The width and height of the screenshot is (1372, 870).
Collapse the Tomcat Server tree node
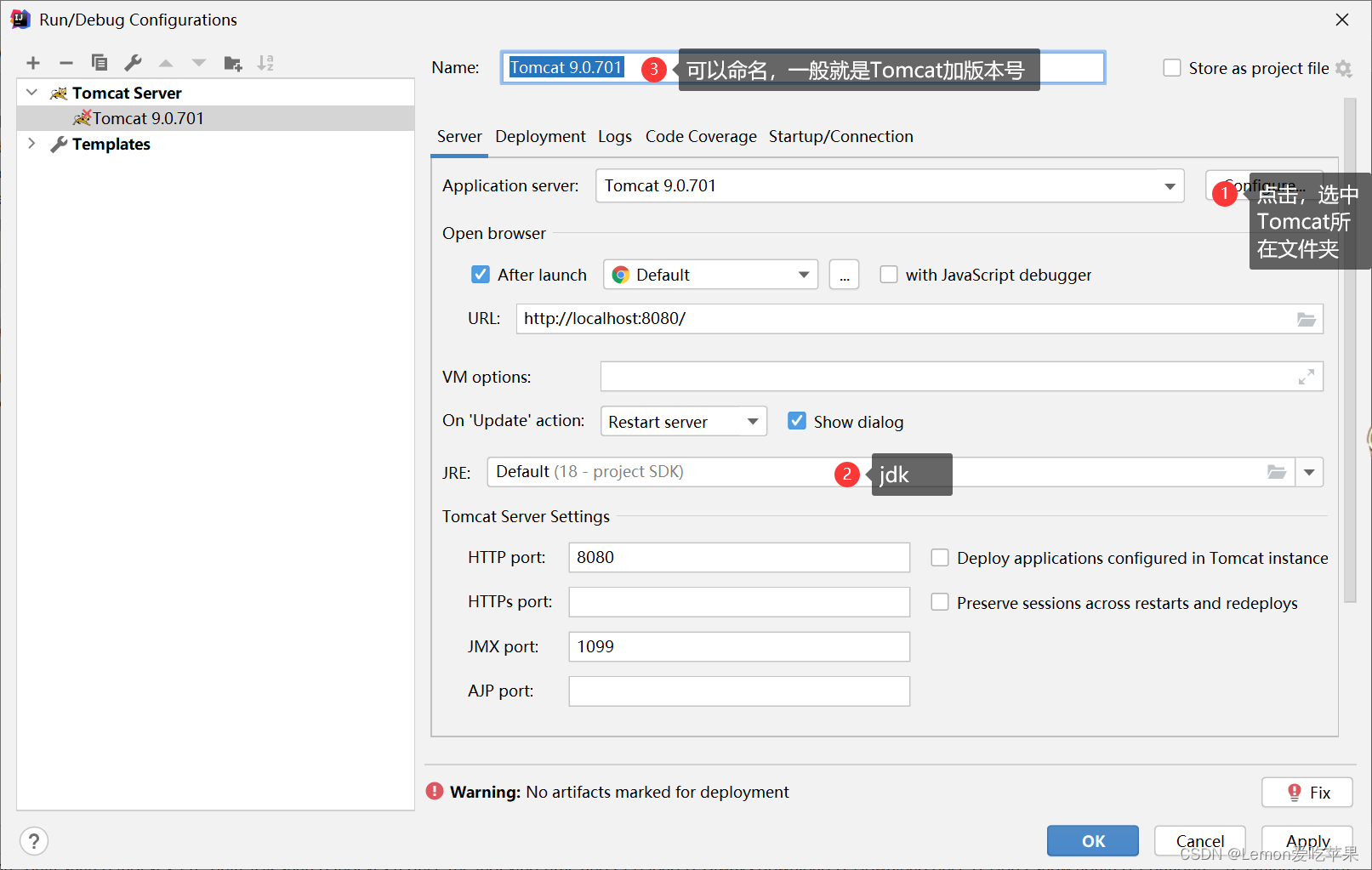pos(31,93)
